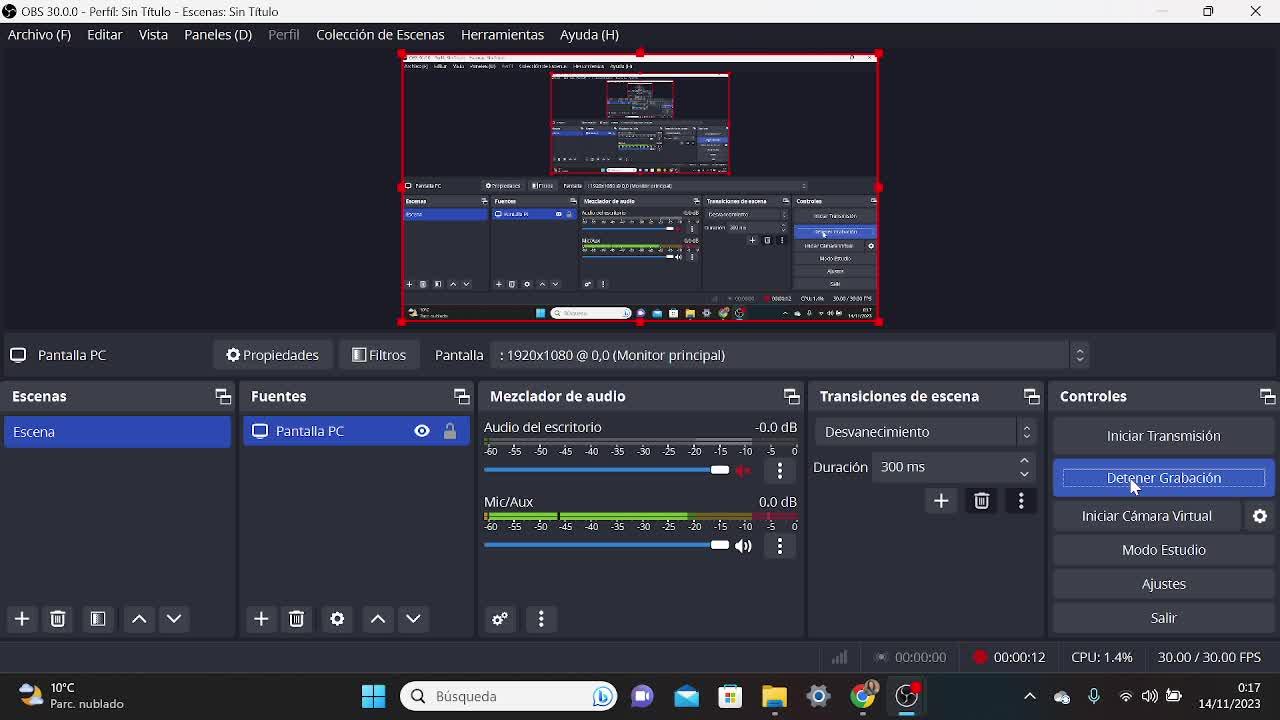1280x720 pixels.
Task: Open advanced audio properties gears icon
Action: (x=500, y=619)
